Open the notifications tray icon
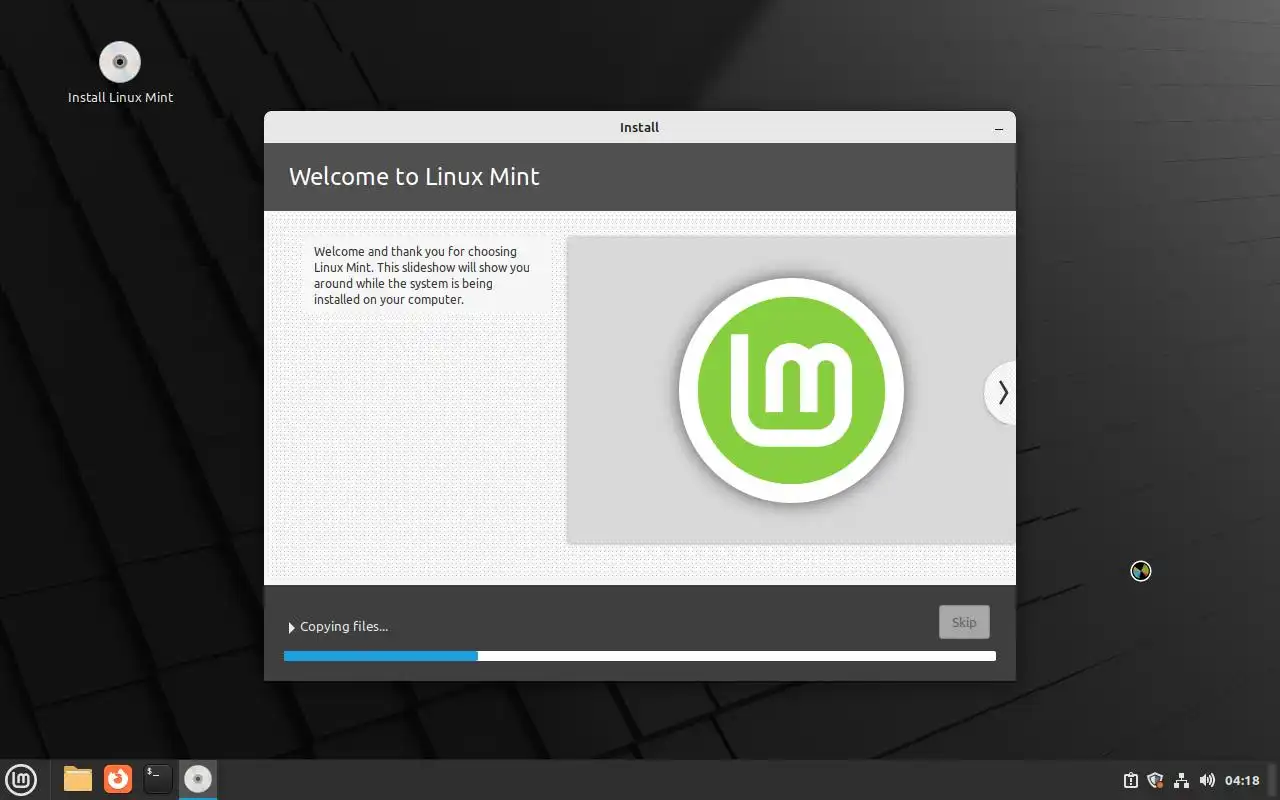The image size is (1280, 800). [x=1130, y=780]
